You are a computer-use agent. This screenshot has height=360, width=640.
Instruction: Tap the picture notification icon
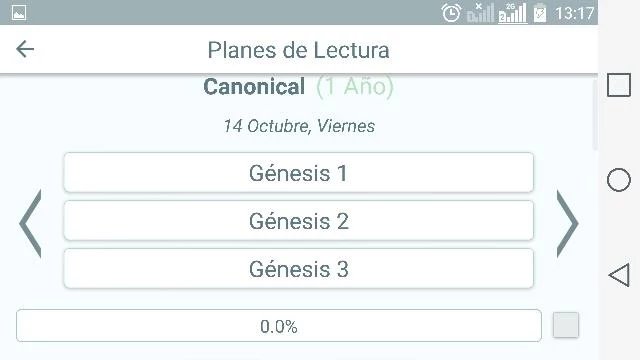(x=19, y=13)
